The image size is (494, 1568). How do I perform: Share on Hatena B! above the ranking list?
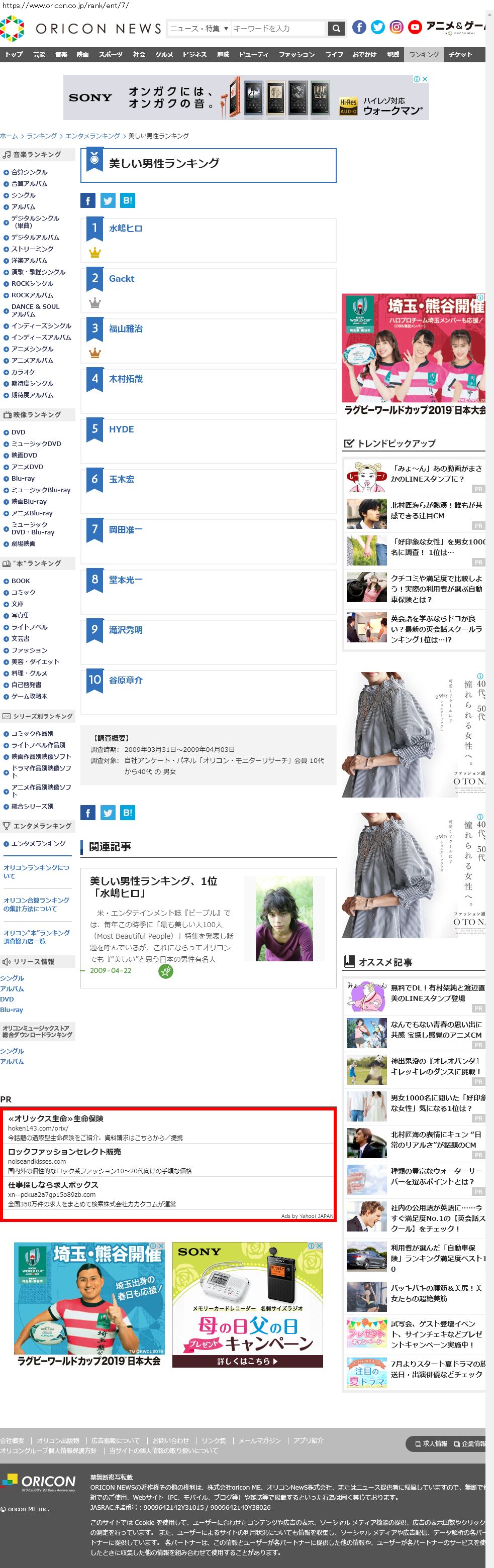click(x=127, y=200)
